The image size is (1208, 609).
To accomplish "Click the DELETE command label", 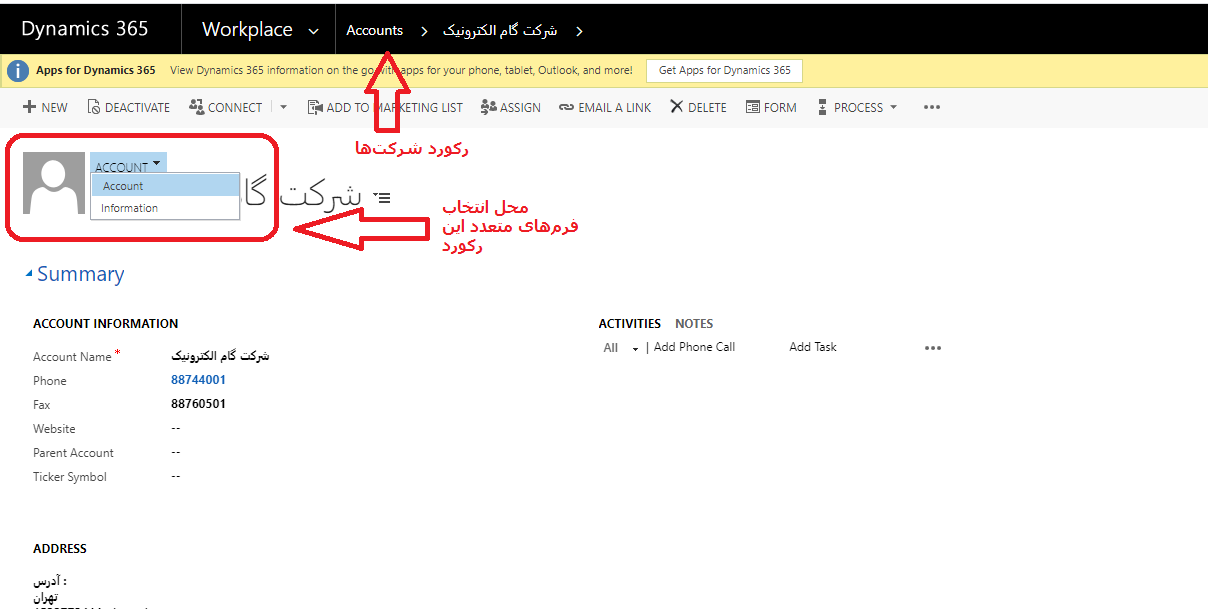I will point(707,107).
